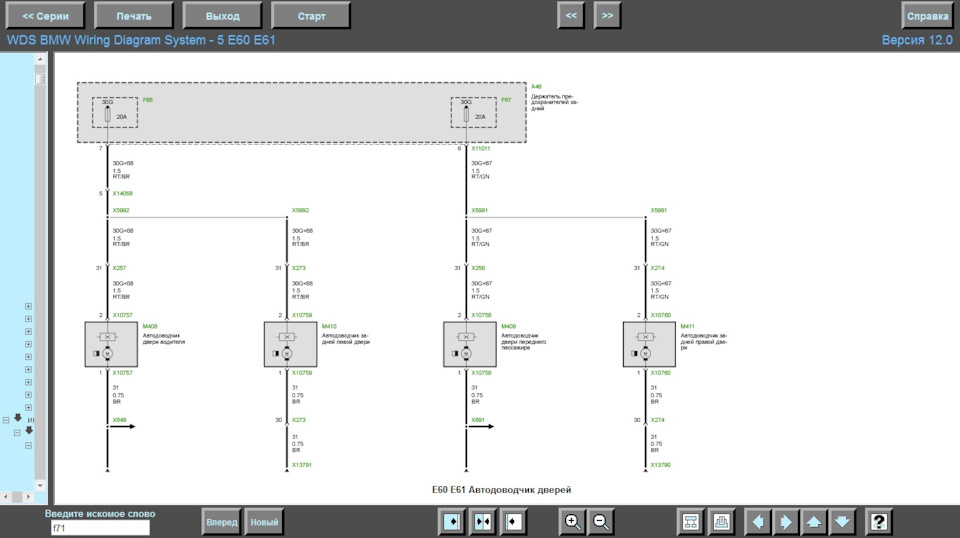Open the M411 component label

pyautogui.click(x=688, y=326)
